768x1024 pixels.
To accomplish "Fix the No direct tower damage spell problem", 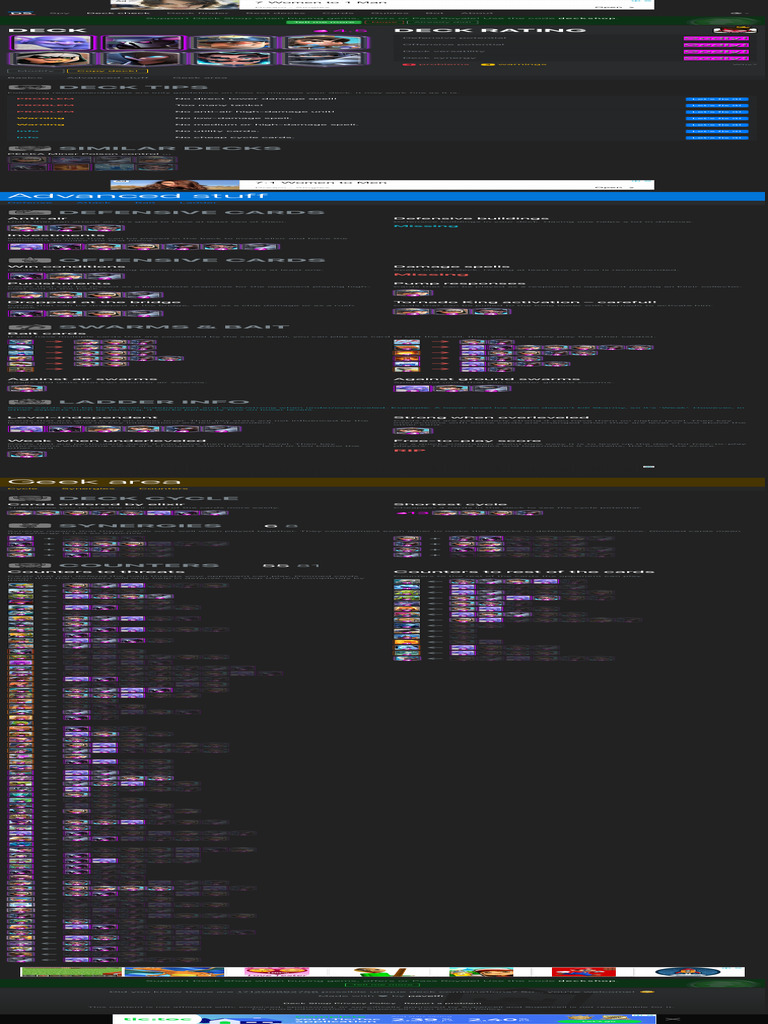I will [716, 99].
